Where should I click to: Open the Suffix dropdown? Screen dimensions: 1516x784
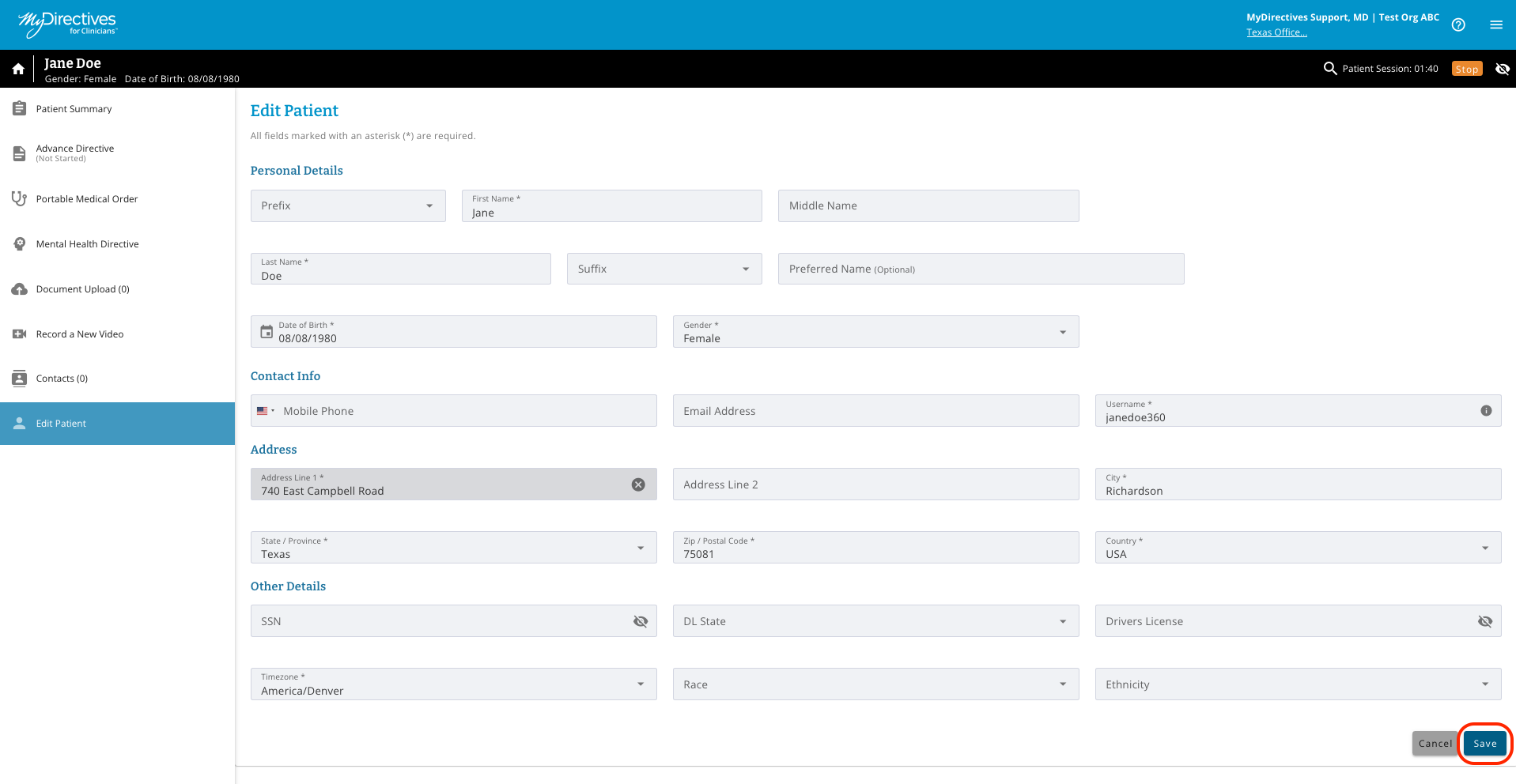pos(664,269)
